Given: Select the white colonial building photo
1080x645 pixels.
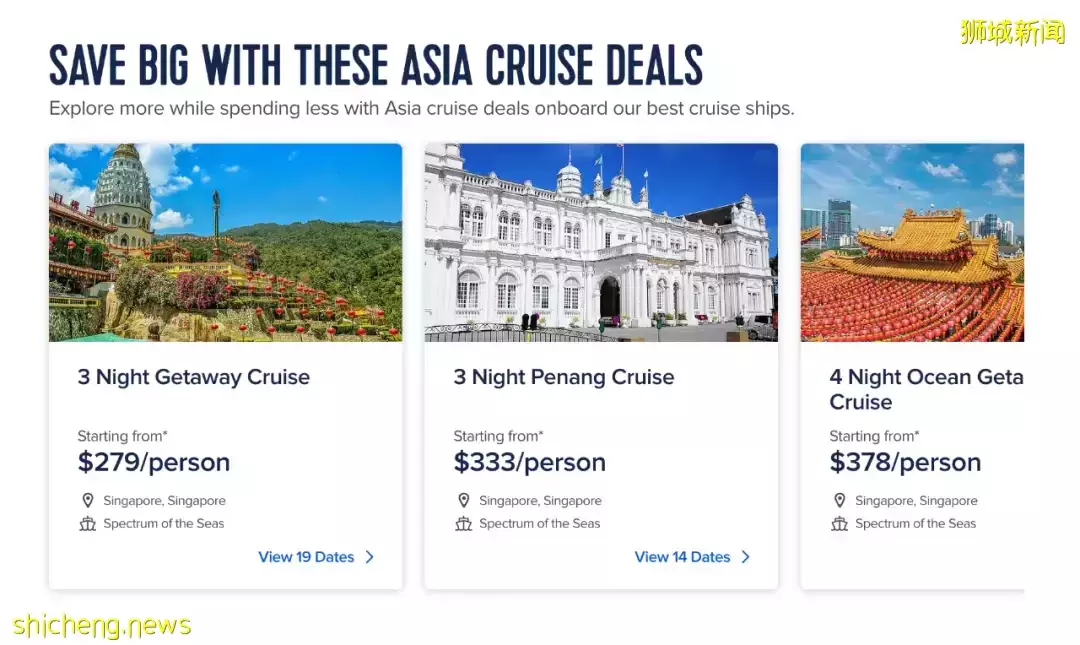Looking at the screenshot, I should (x=601, y=243).
